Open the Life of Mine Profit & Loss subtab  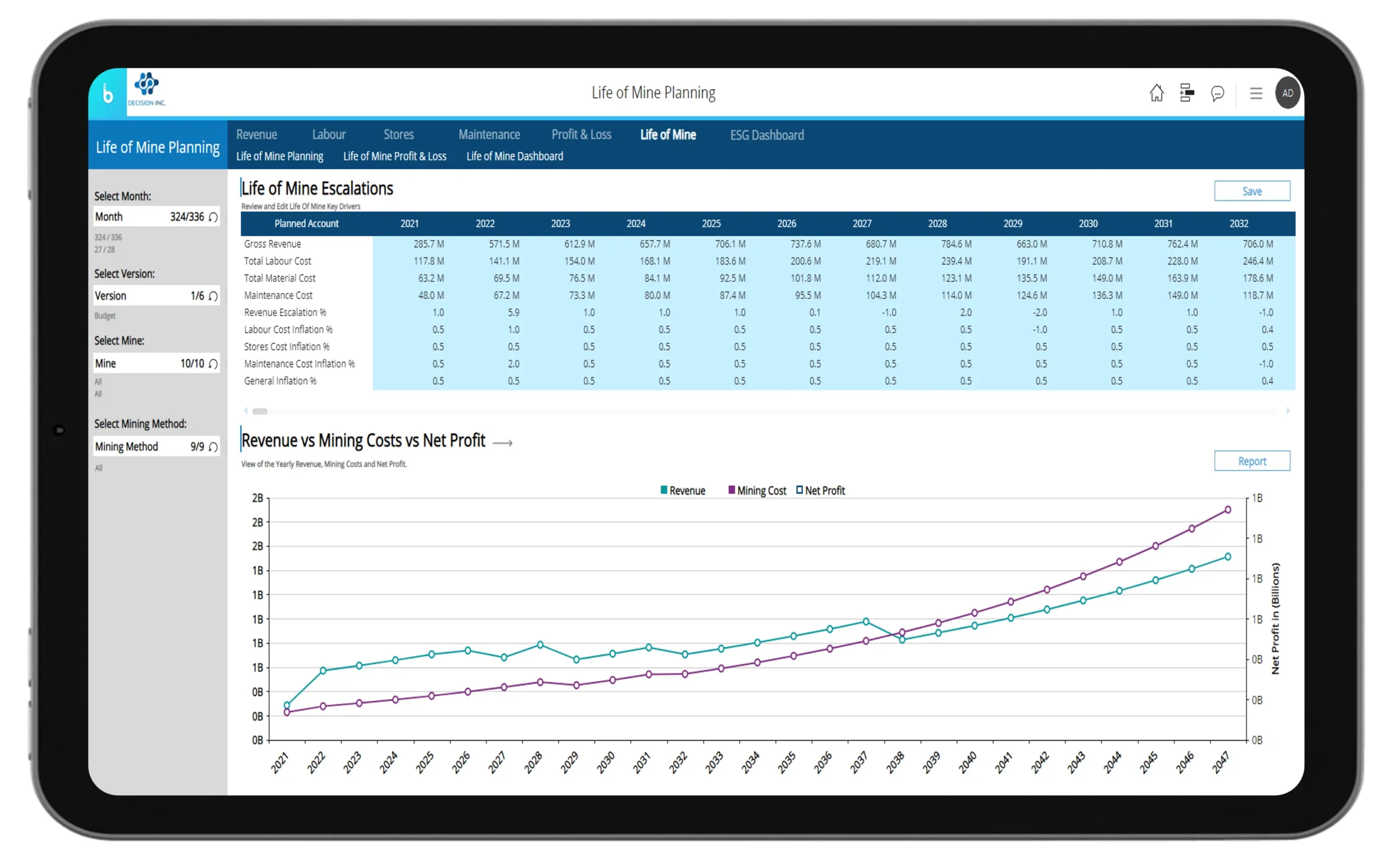[395, 156]
